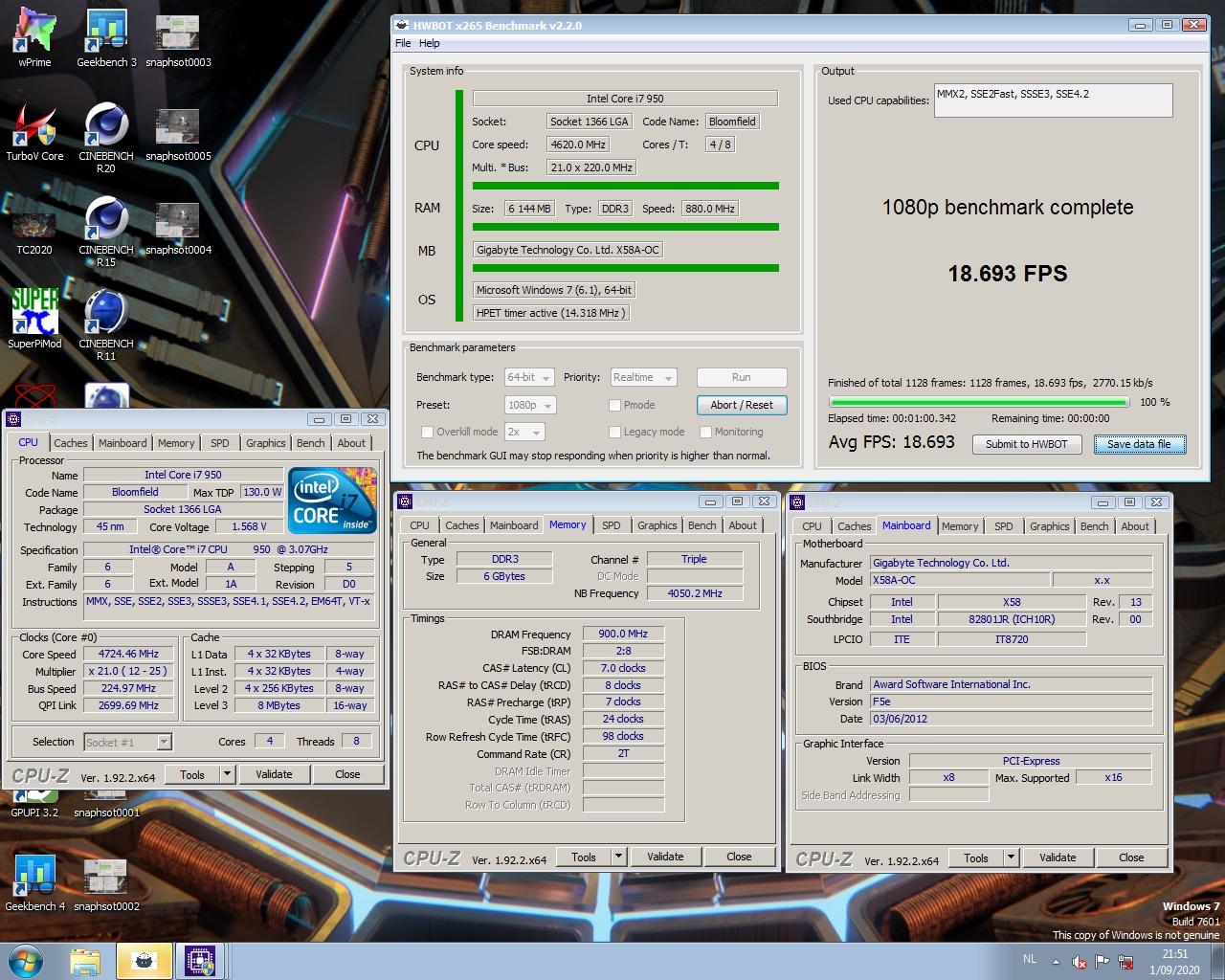This screenshot has width=1225, height=980.
Task: Click the NB Frequency 4050.2 MHz value
Action: [695, 593]
